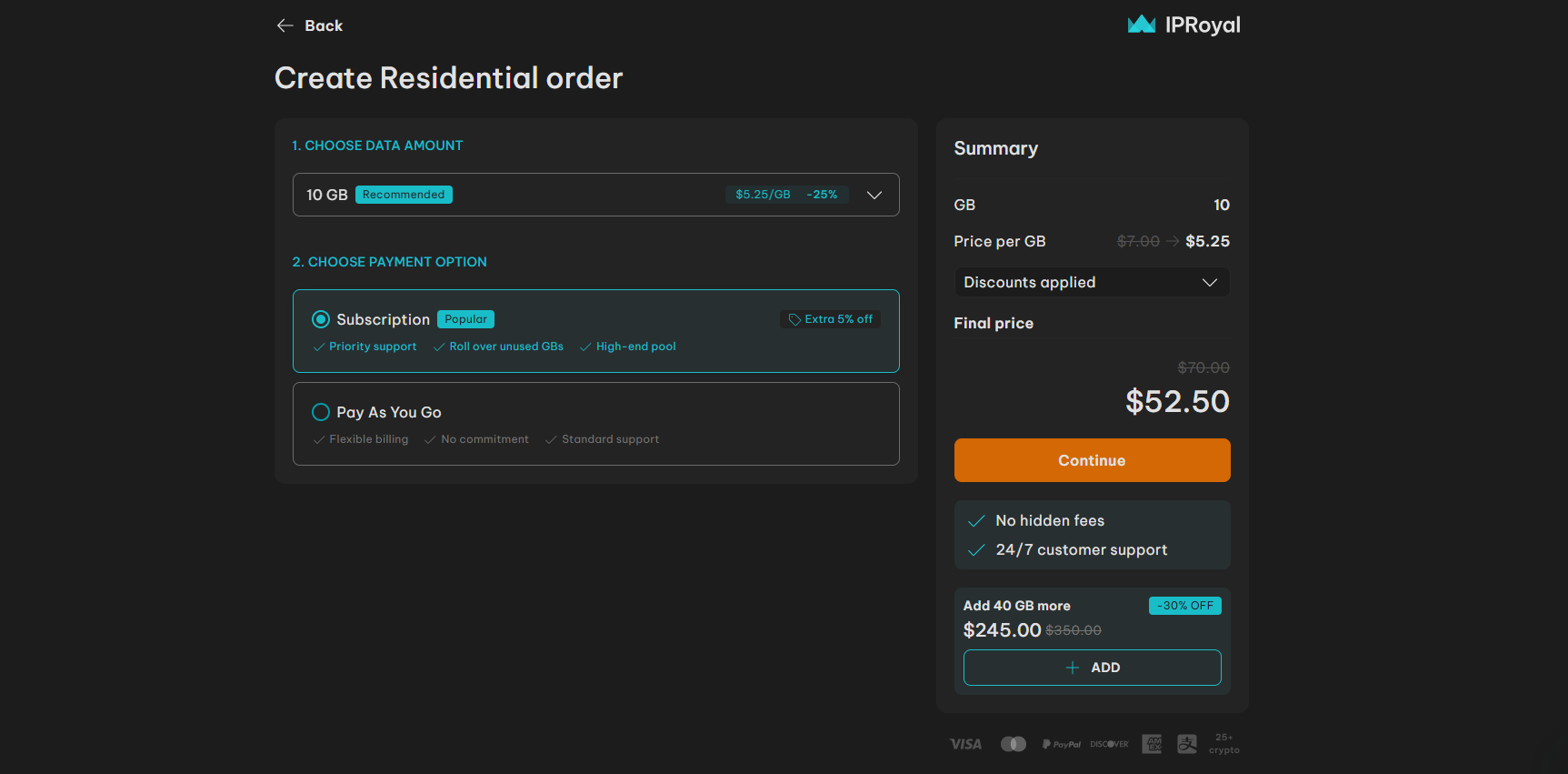Add 40 GB more with ADD button
Screen dimensions: 1568x774
point(1092,668)
